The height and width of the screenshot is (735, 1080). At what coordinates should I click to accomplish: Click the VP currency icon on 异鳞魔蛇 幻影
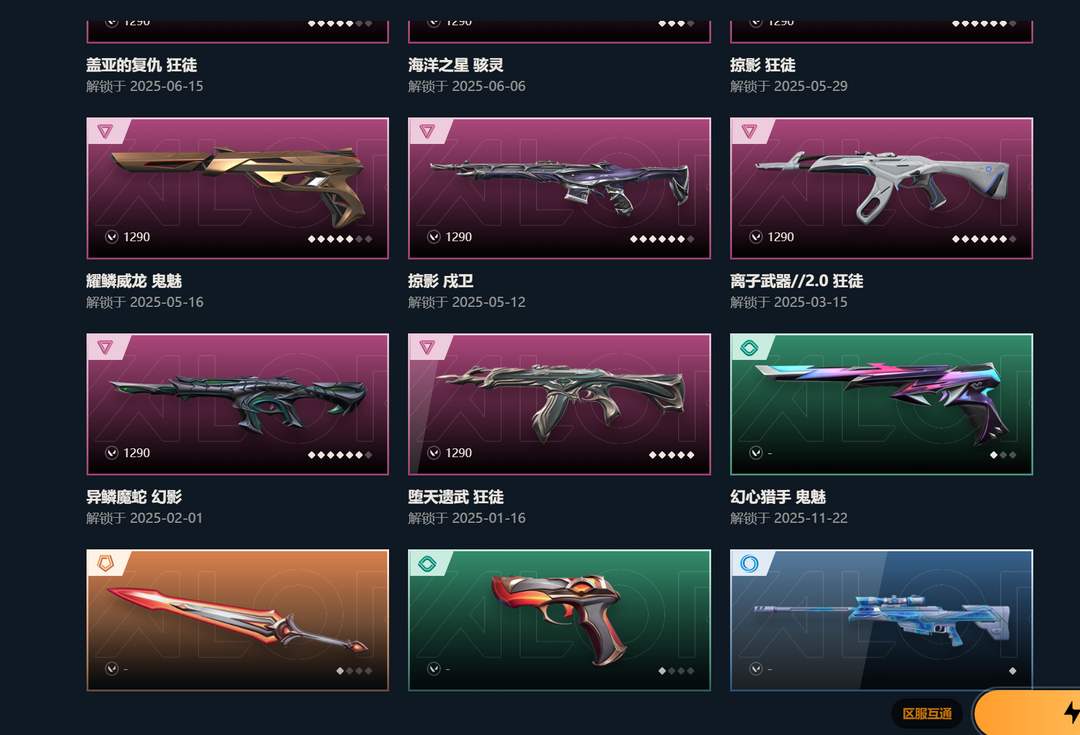(x=112, y=453)
